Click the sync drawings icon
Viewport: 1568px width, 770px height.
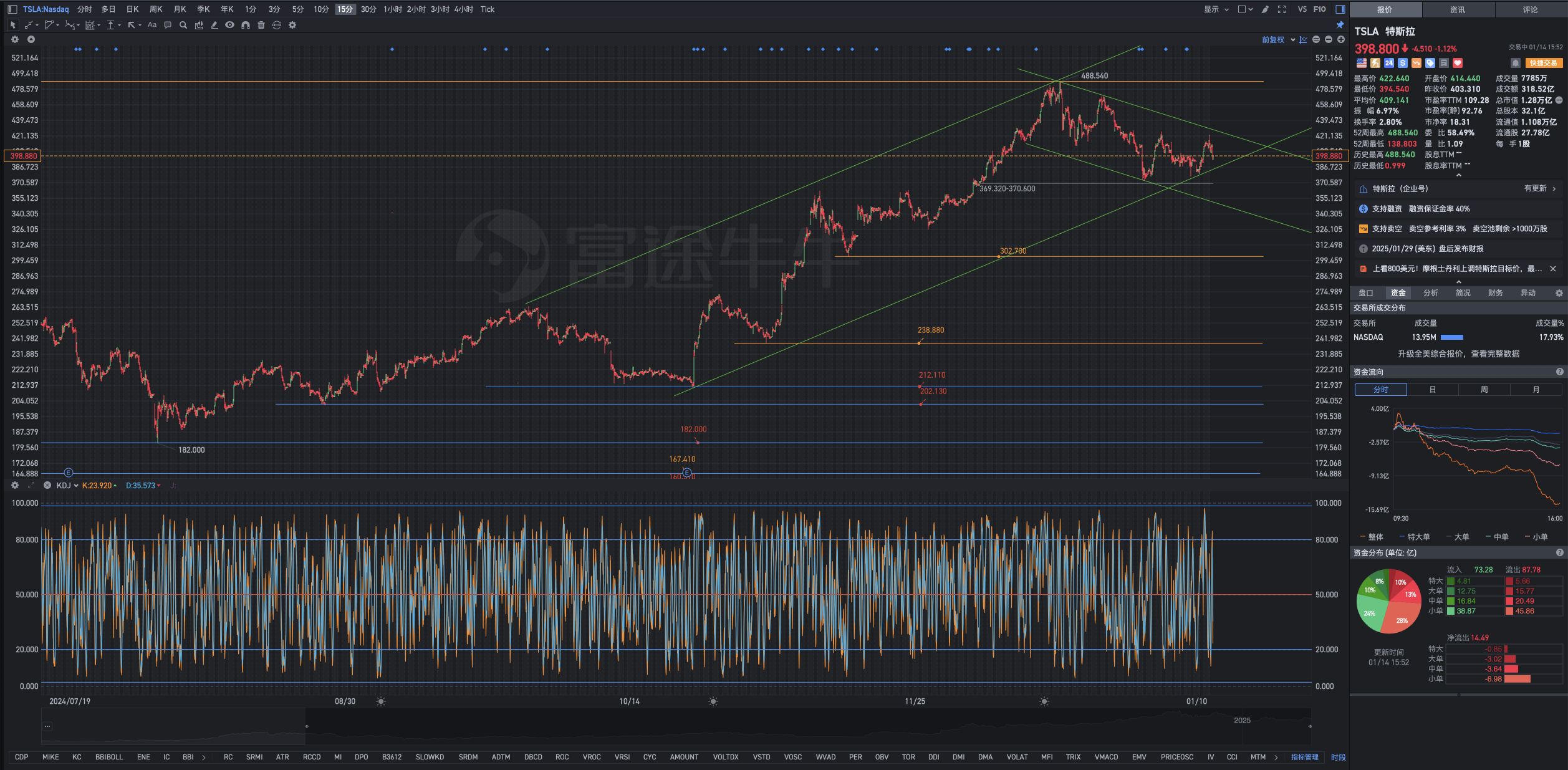(x=277, y=25)
